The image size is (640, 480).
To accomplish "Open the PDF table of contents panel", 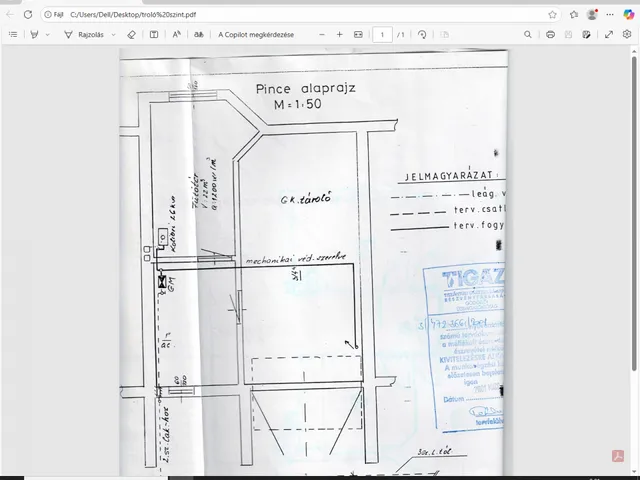I will [x=13, y=34].
